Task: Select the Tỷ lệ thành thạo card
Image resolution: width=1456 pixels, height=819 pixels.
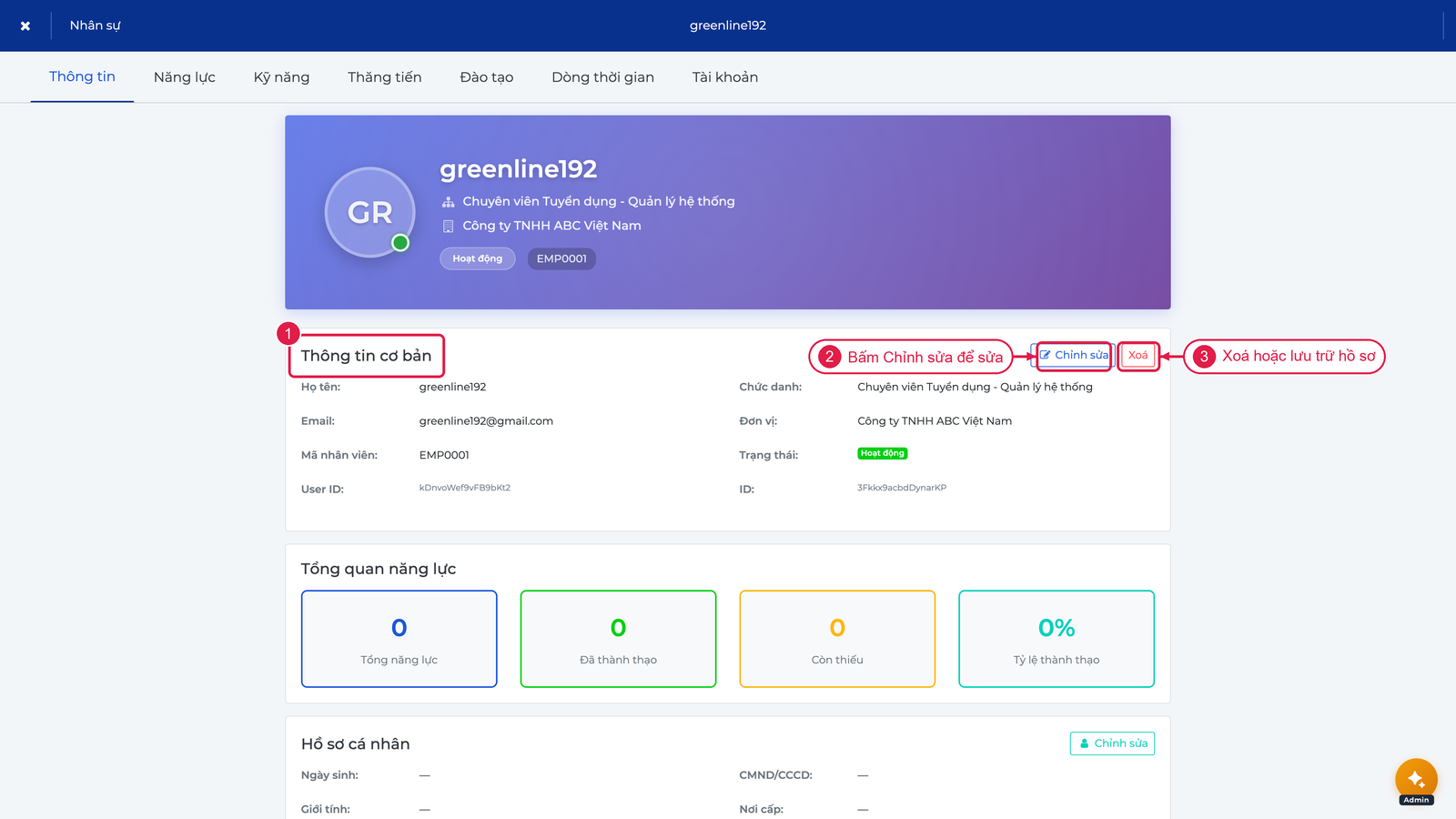Action: 1057,639
